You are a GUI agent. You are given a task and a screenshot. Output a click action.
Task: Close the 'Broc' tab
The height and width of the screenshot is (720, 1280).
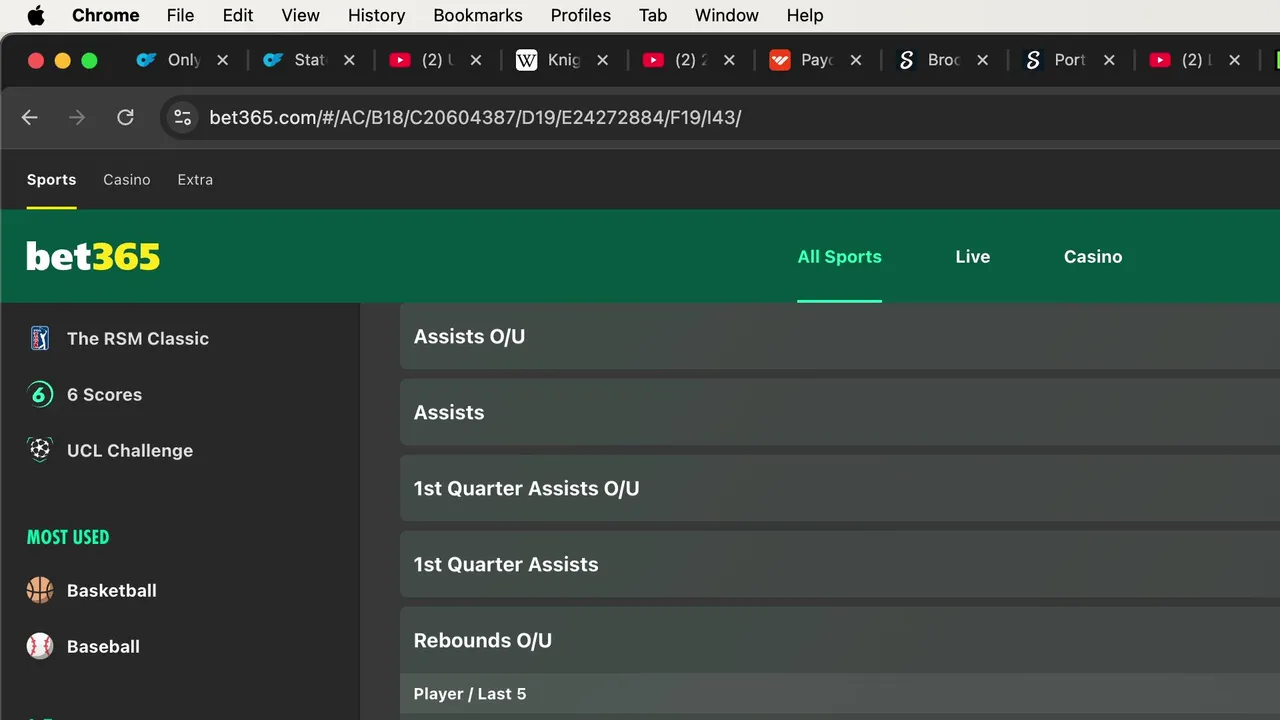pyautogui.click(x=982, y=60)
